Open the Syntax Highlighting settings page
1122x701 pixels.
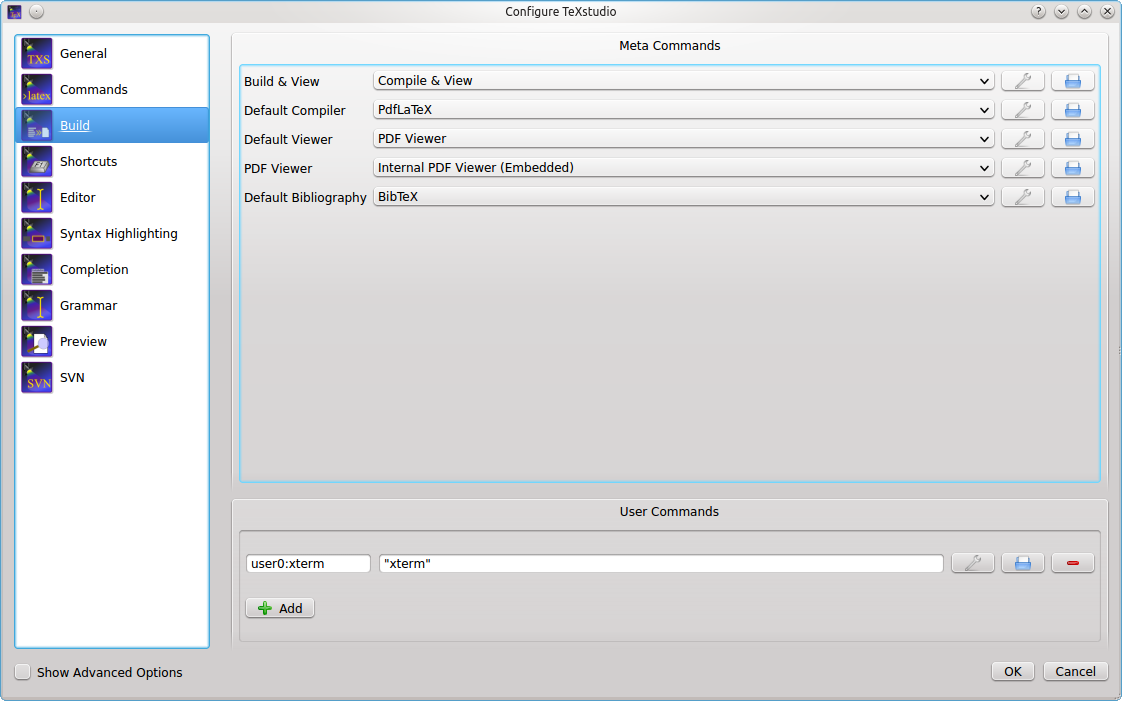tap(112, 233)
